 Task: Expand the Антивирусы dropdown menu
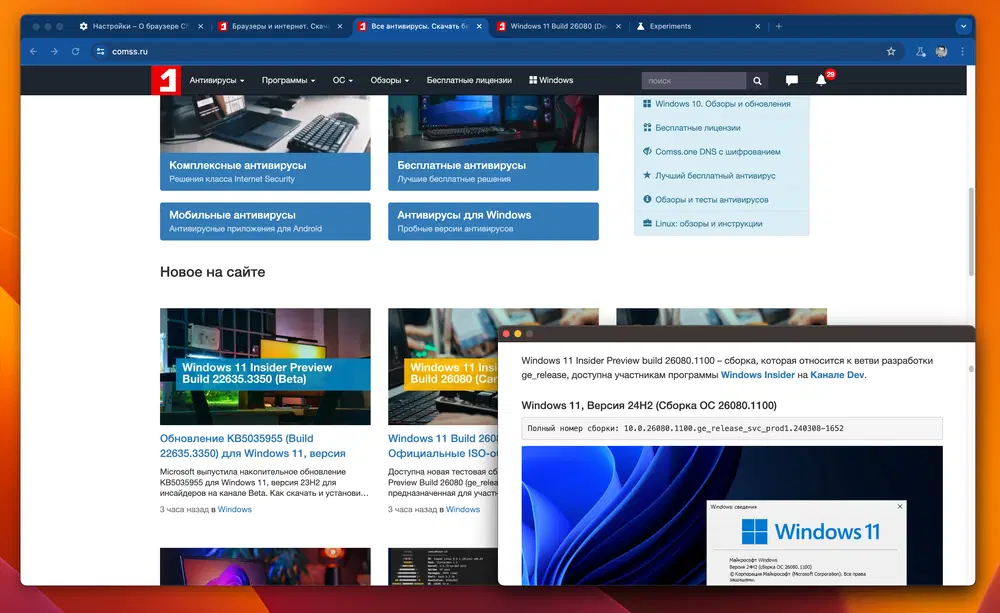[217, 80]
